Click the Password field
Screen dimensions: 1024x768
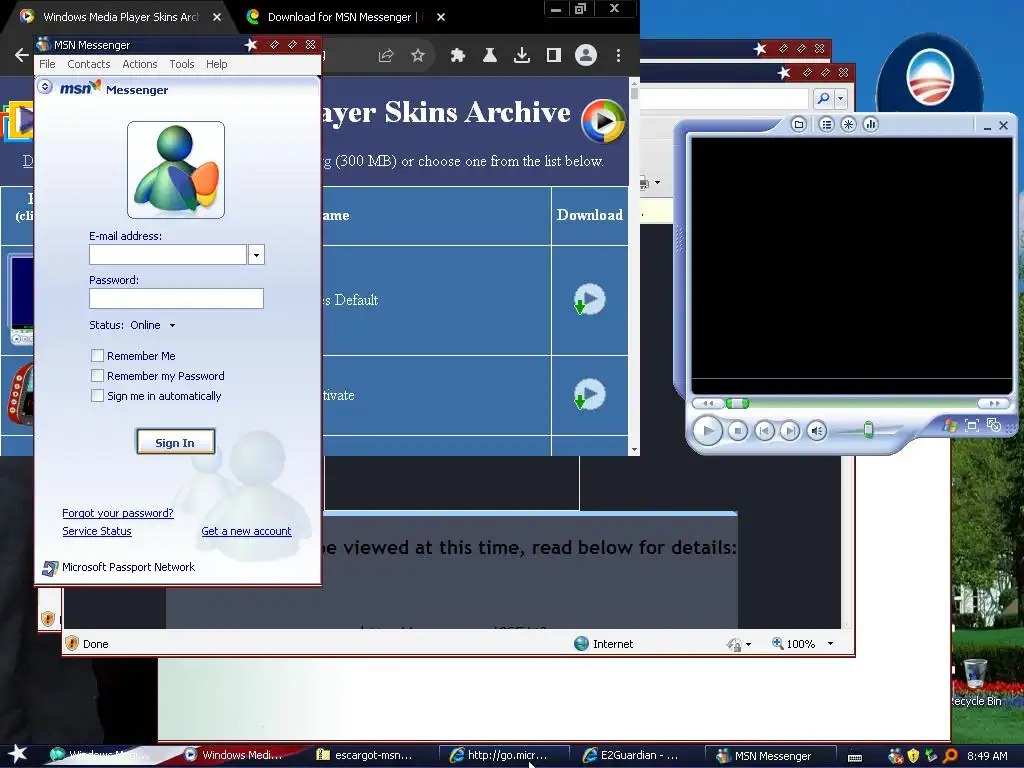[x=176, y=298]
